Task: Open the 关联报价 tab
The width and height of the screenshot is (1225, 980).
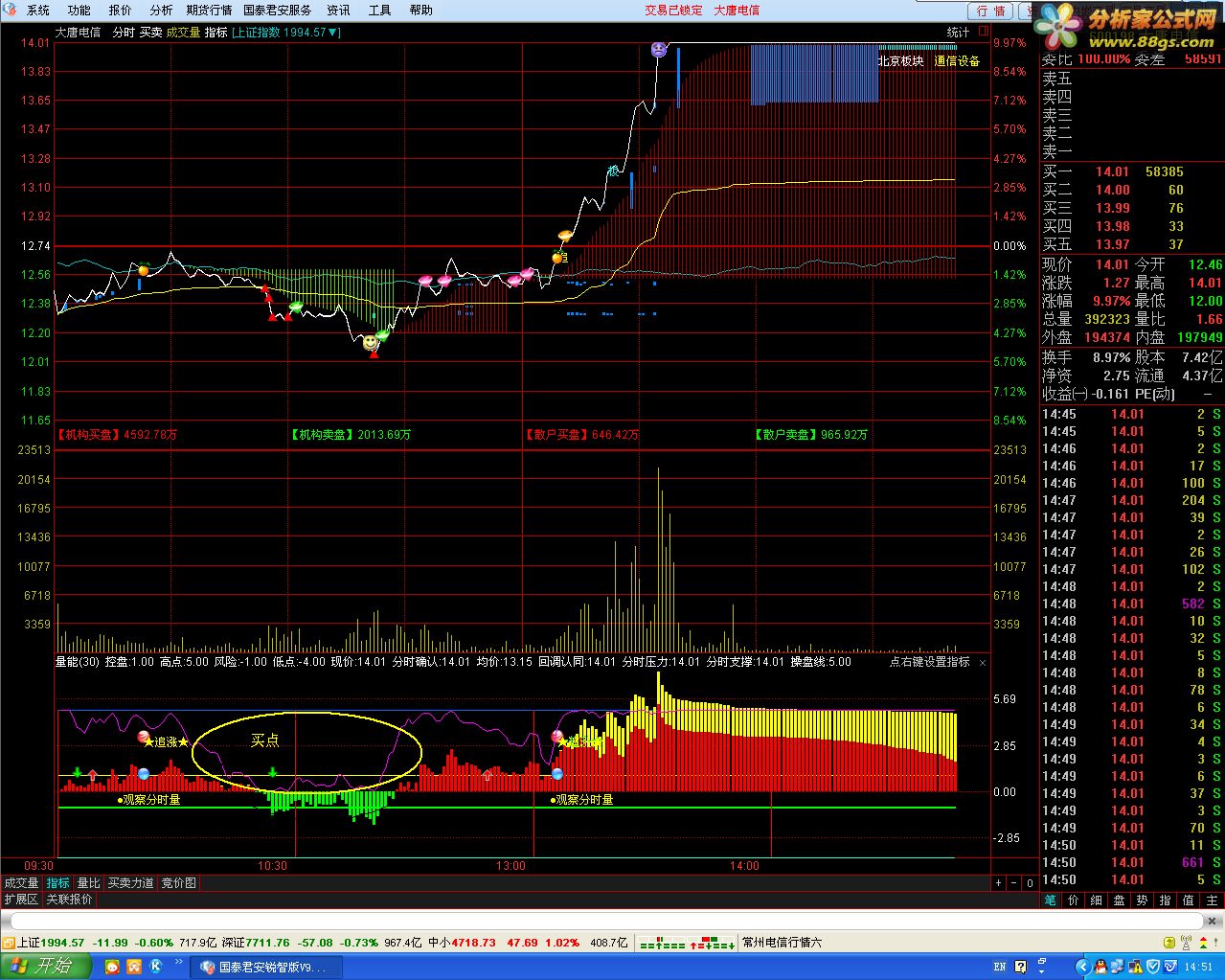Action: coord(69,900)
